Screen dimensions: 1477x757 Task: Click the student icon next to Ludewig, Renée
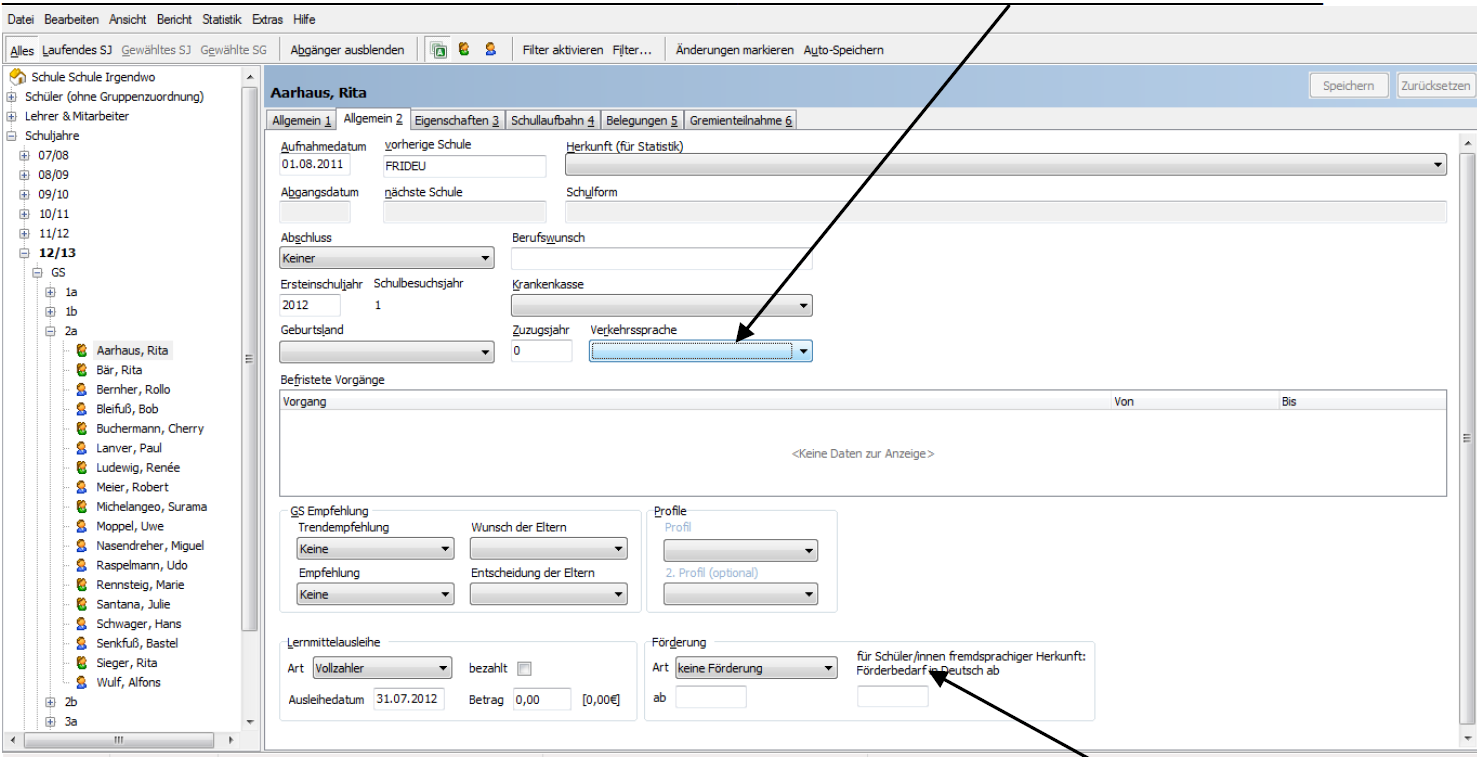tap(82, 467)
